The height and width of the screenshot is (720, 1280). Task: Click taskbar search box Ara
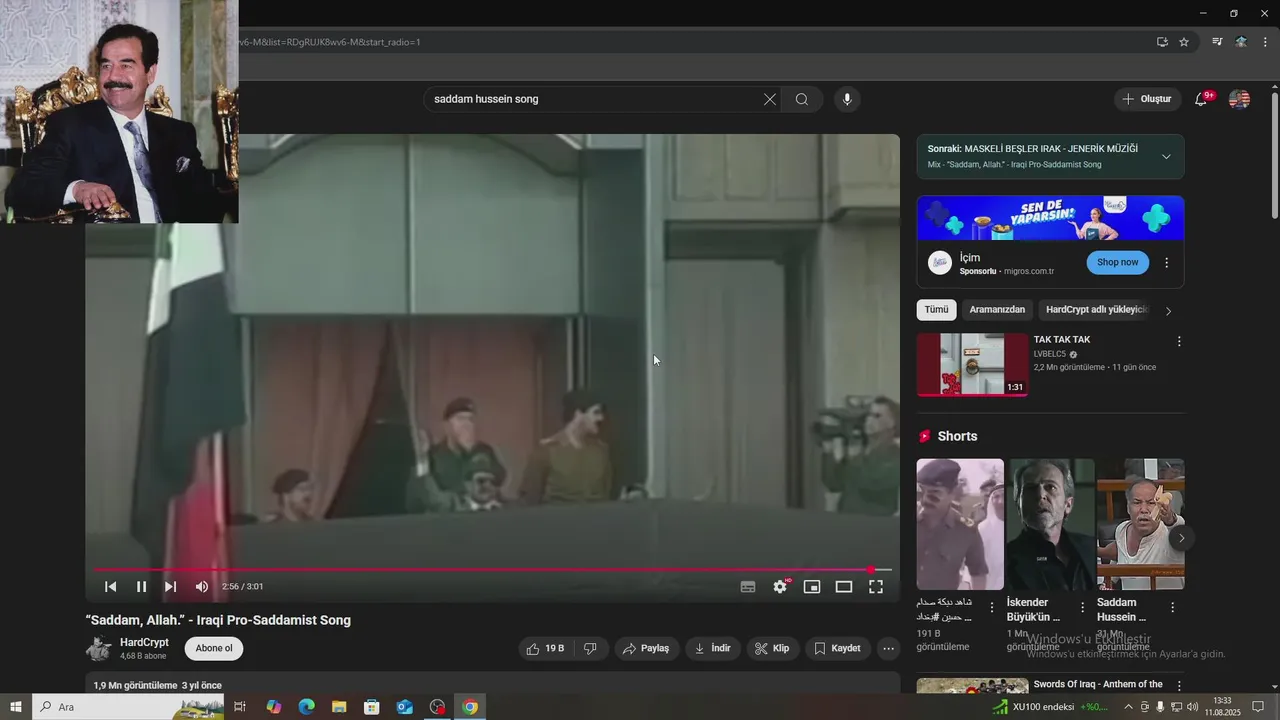128,707
